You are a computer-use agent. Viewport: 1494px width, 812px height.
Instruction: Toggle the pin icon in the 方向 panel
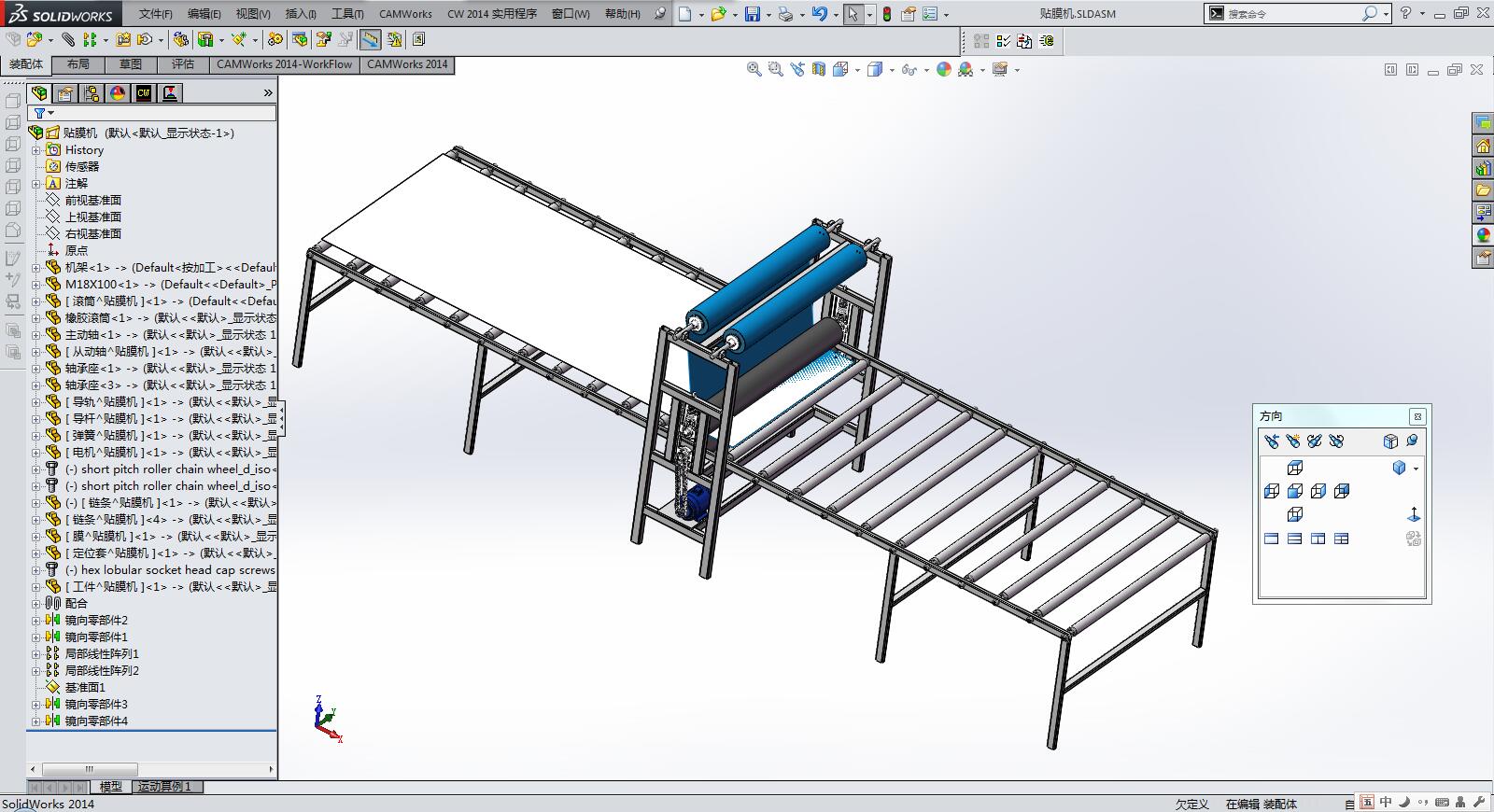pos(1412,441)
